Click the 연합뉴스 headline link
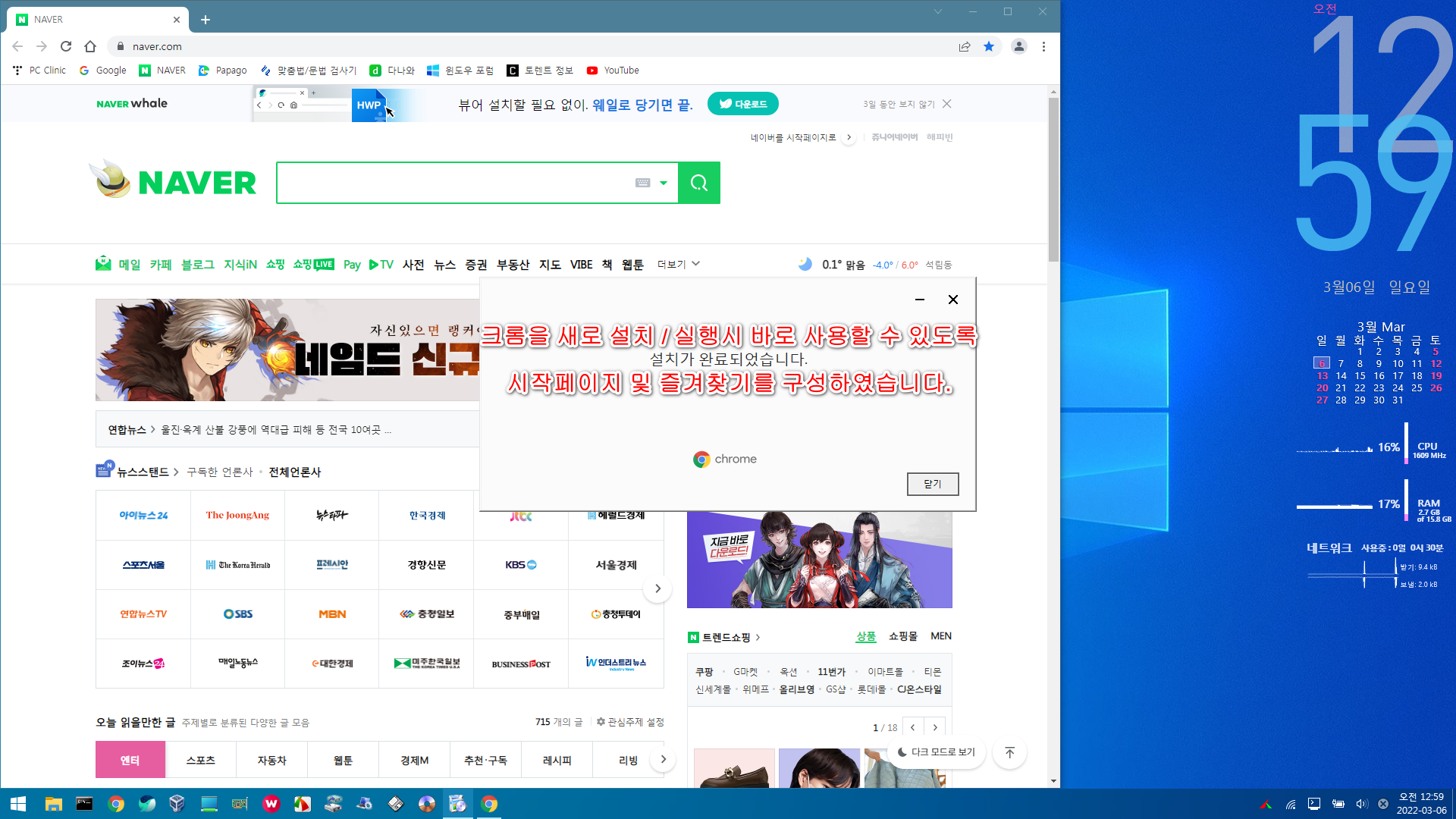The image size is (1456, 819). (x=276, y=430)
